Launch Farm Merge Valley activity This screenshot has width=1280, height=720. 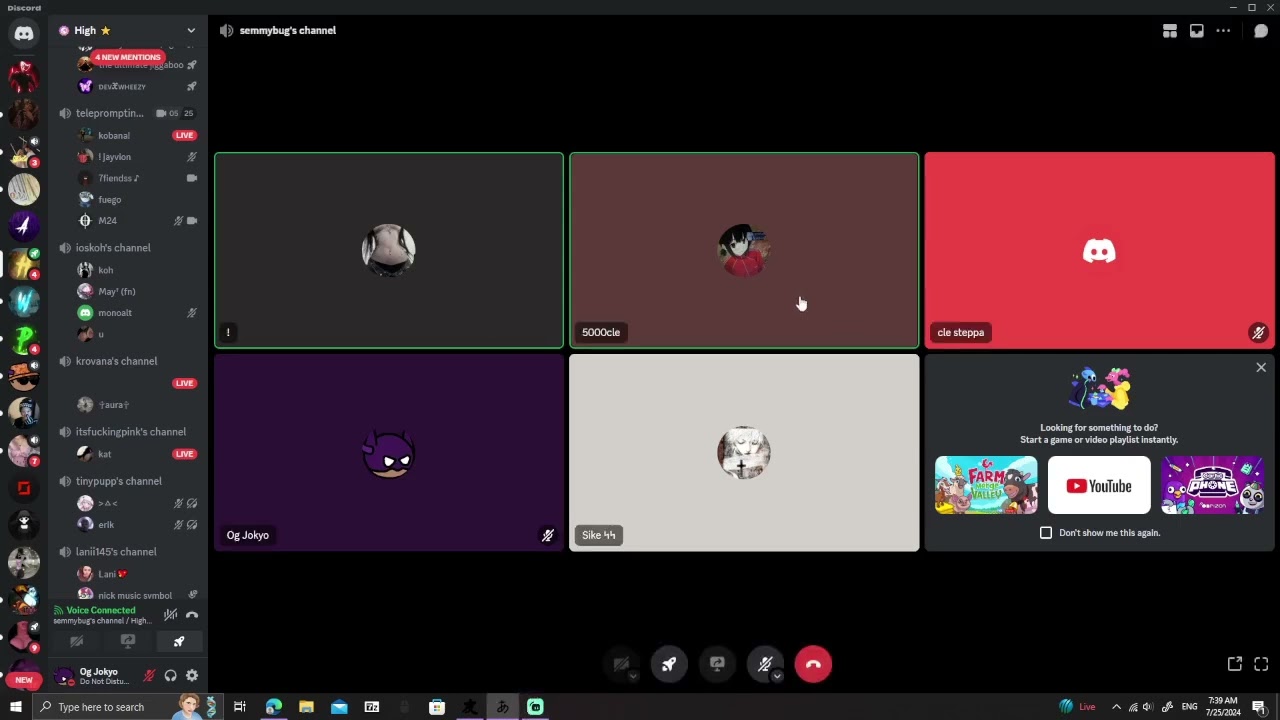986,485
